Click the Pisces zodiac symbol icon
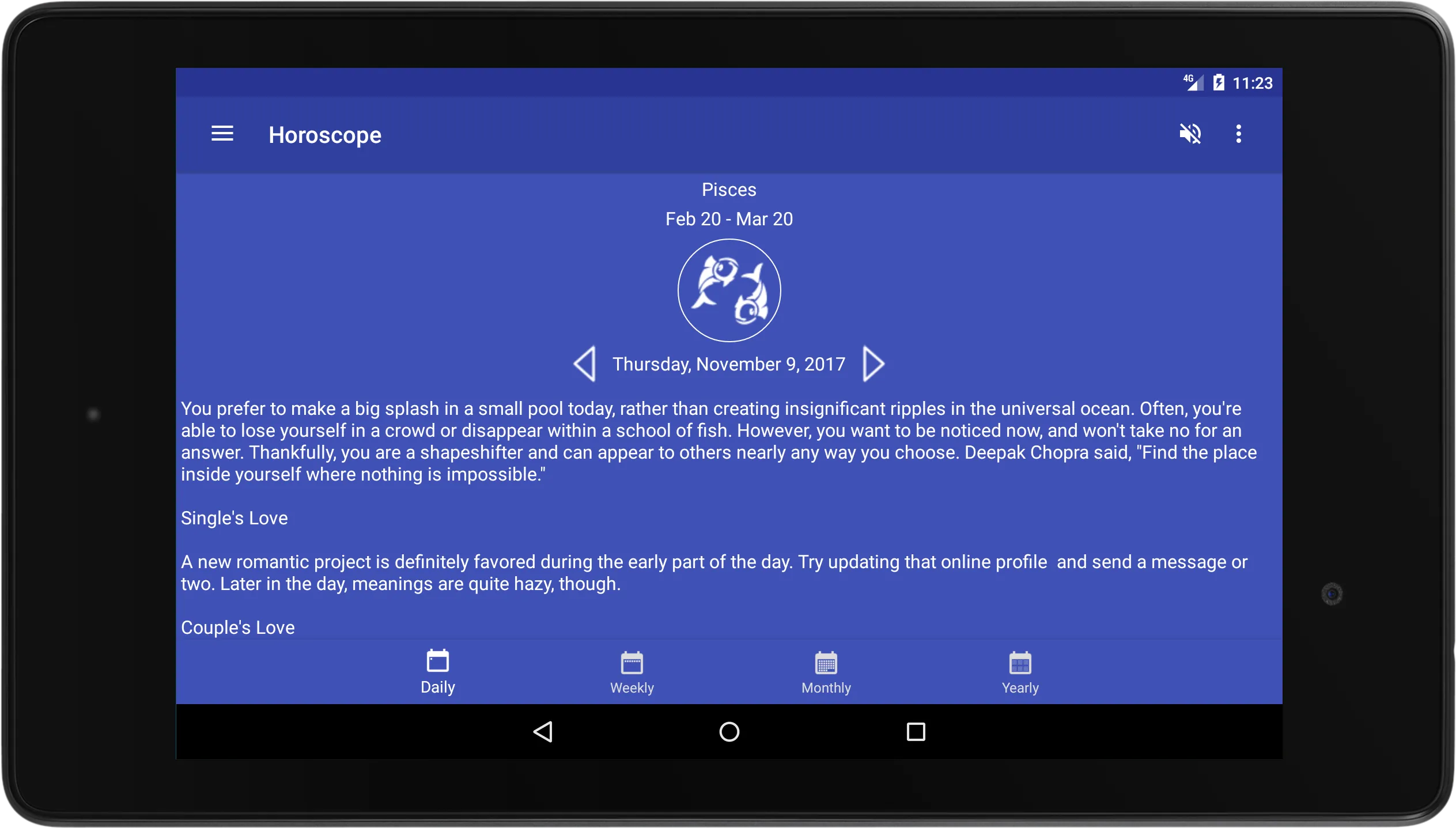The image size is (1456, 828). (x=727, y=290)
